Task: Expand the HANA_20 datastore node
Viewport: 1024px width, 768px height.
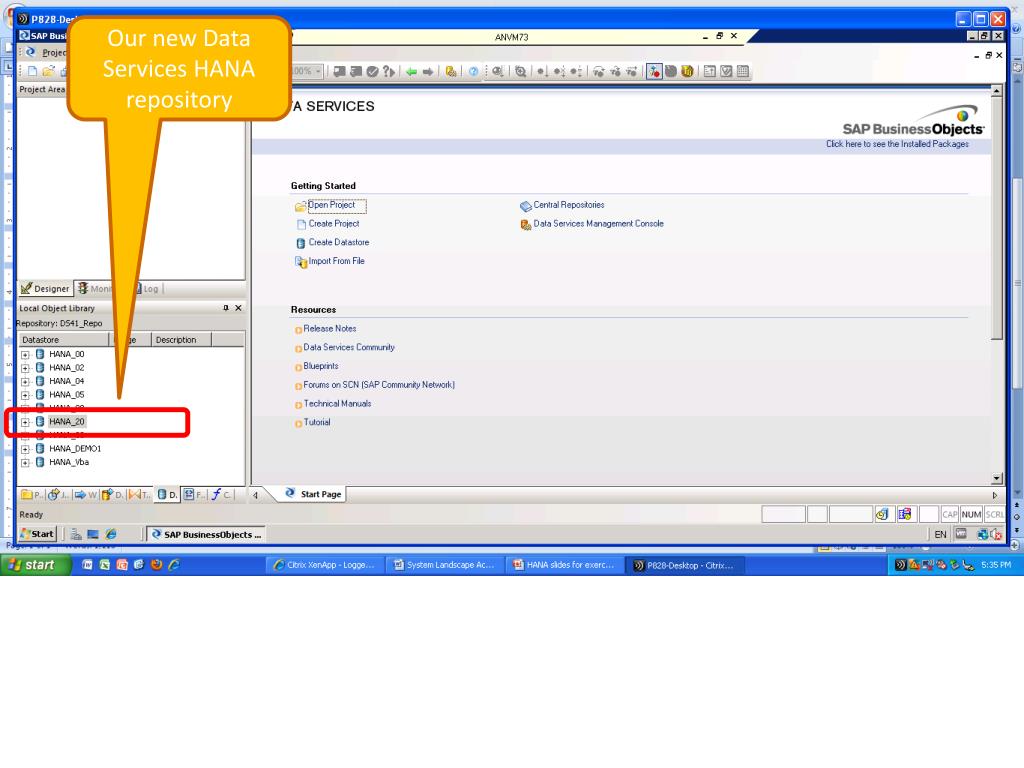Action: 25,422
